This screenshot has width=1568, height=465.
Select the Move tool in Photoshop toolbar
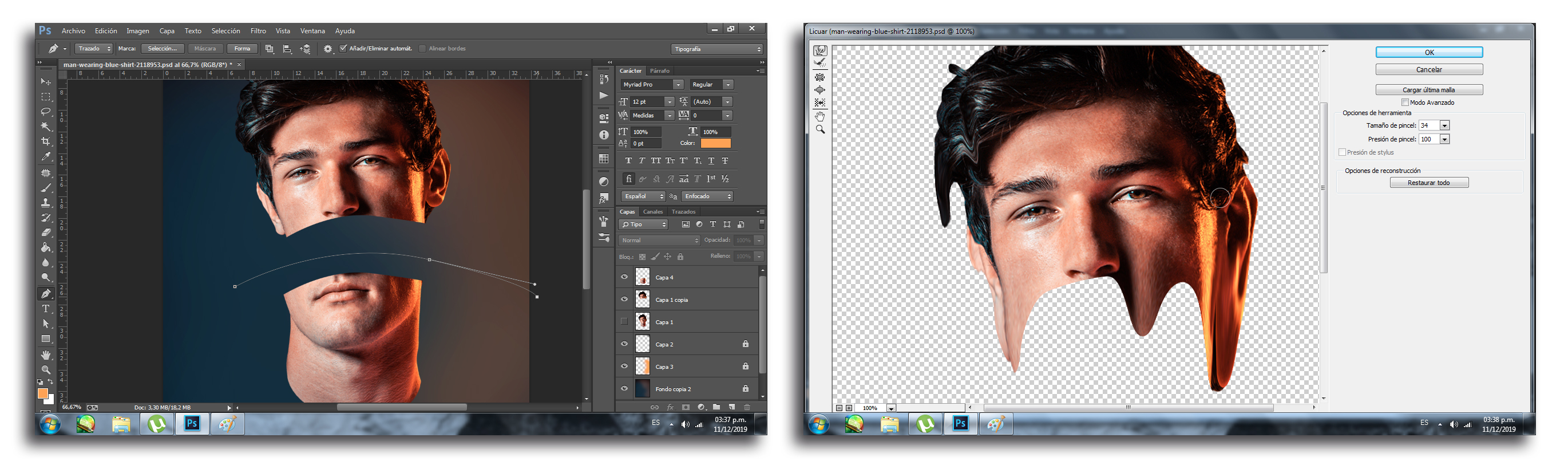[46, 81]
